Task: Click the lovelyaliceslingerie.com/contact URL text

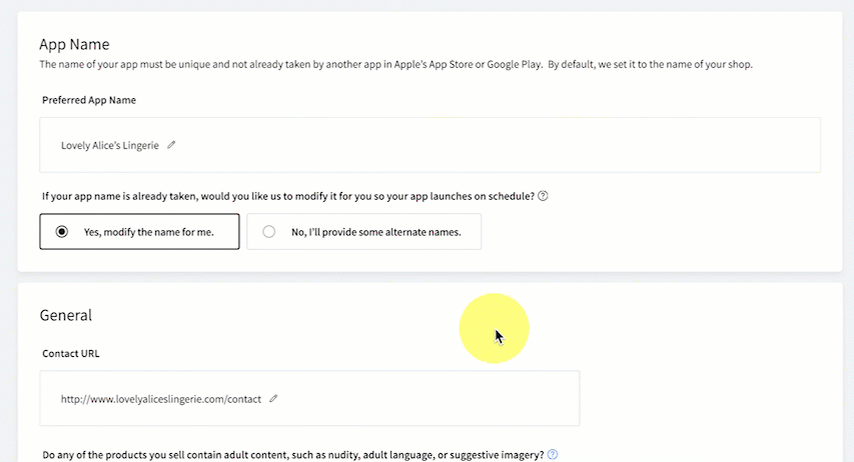Action: [161, 399]
